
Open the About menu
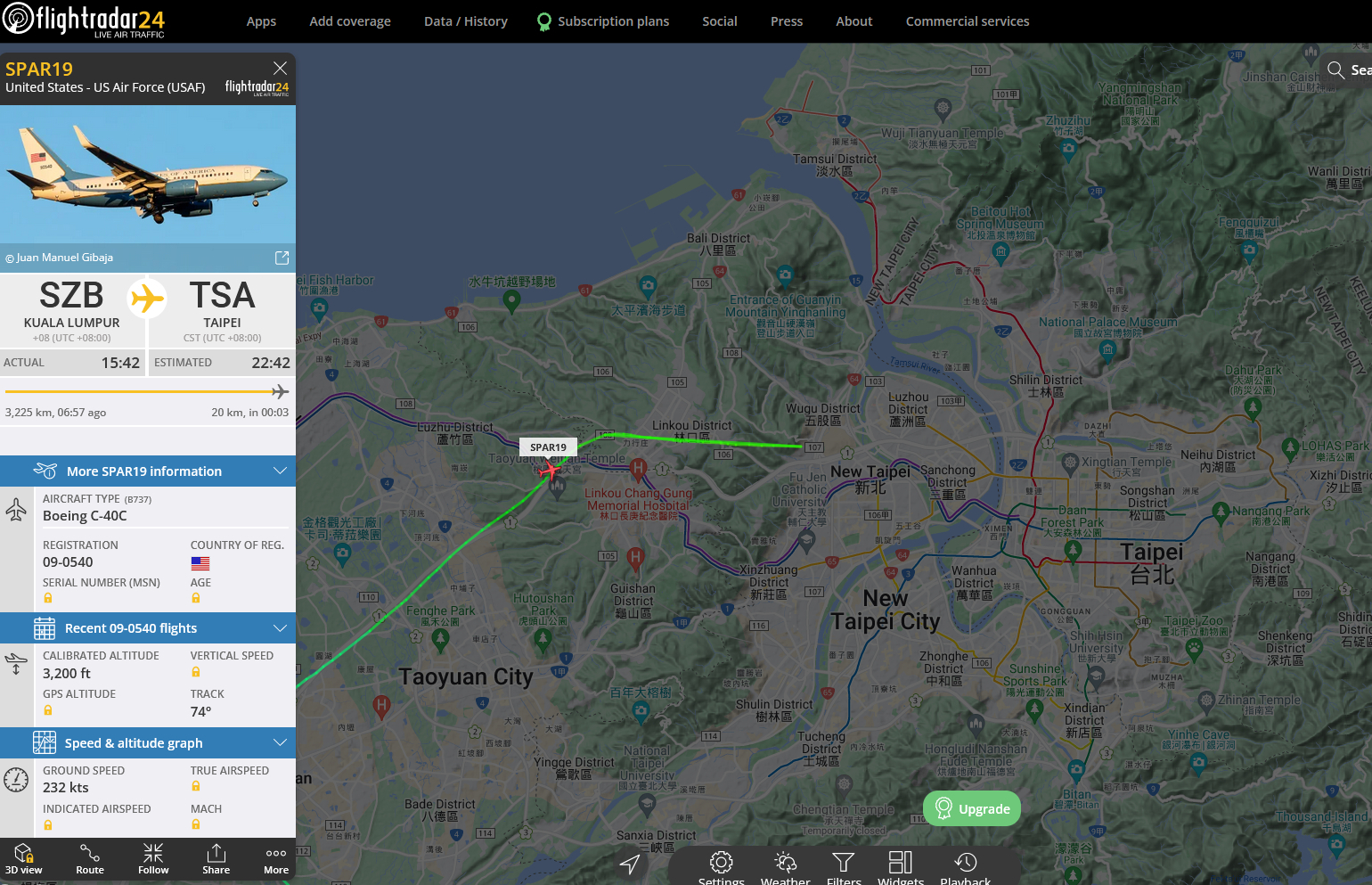854,21
